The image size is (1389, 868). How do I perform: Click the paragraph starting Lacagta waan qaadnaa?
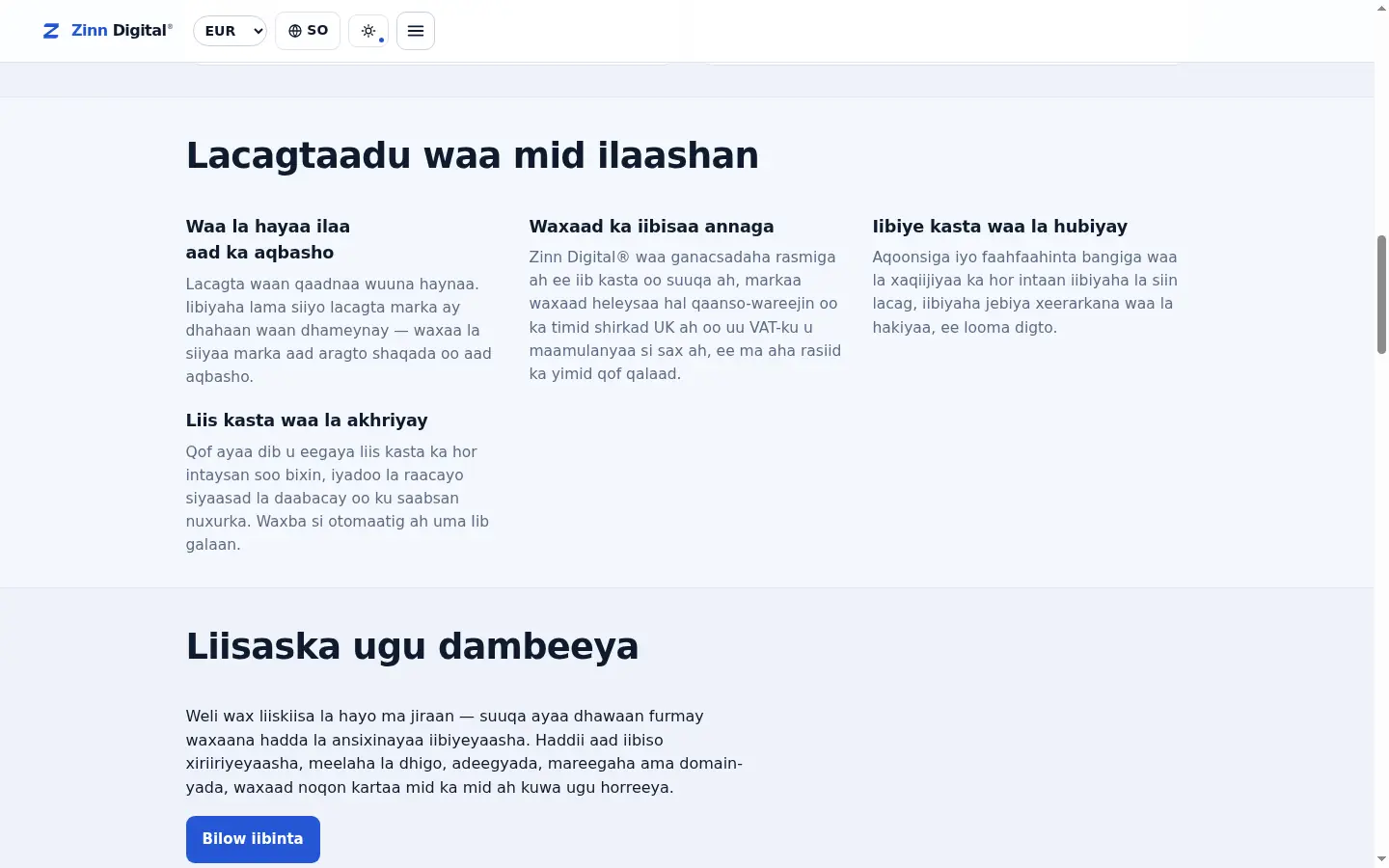340,331
